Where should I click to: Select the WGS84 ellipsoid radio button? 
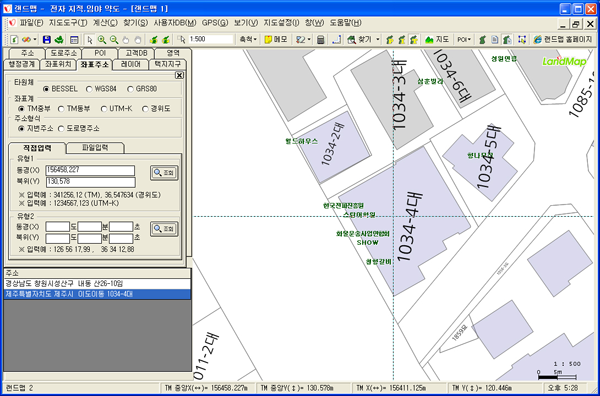click(x=101, y=89)
